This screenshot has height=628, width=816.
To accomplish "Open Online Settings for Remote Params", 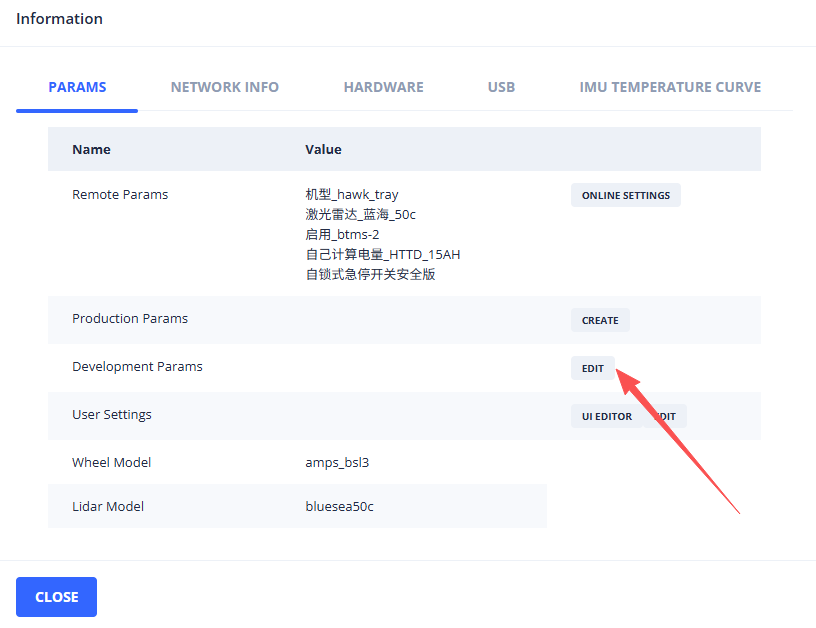I will coord(625,195).
